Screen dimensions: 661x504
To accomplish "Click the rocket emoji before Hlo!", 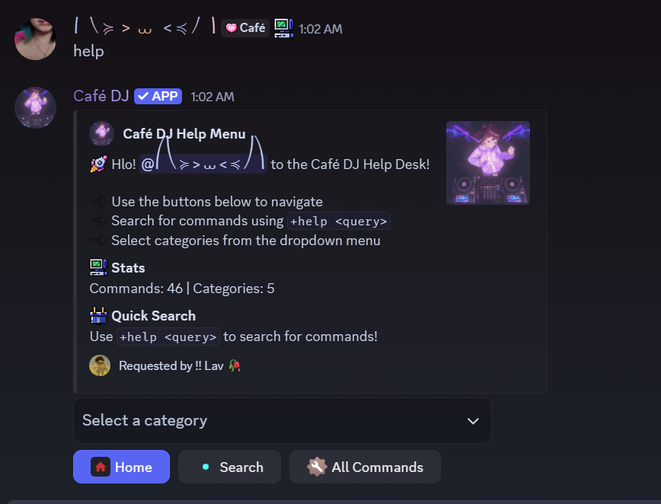I will point(98,164).
